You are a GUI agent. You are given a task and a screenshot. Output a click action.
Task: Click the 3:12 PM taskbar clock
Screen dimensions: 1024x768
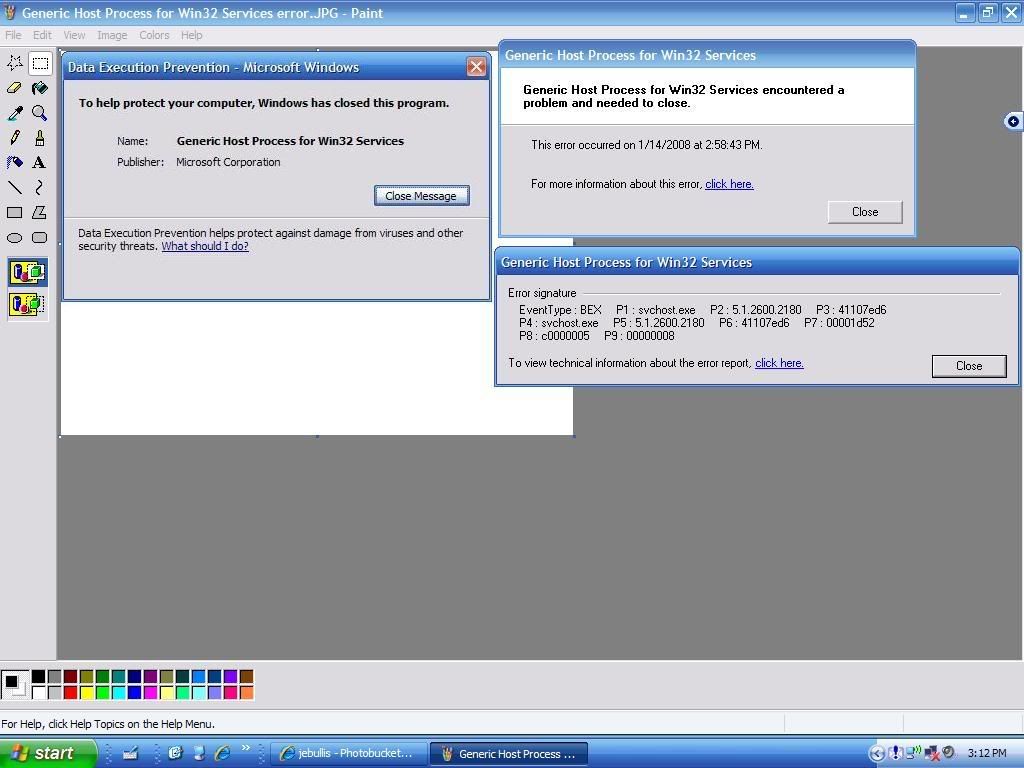(987, 754)
